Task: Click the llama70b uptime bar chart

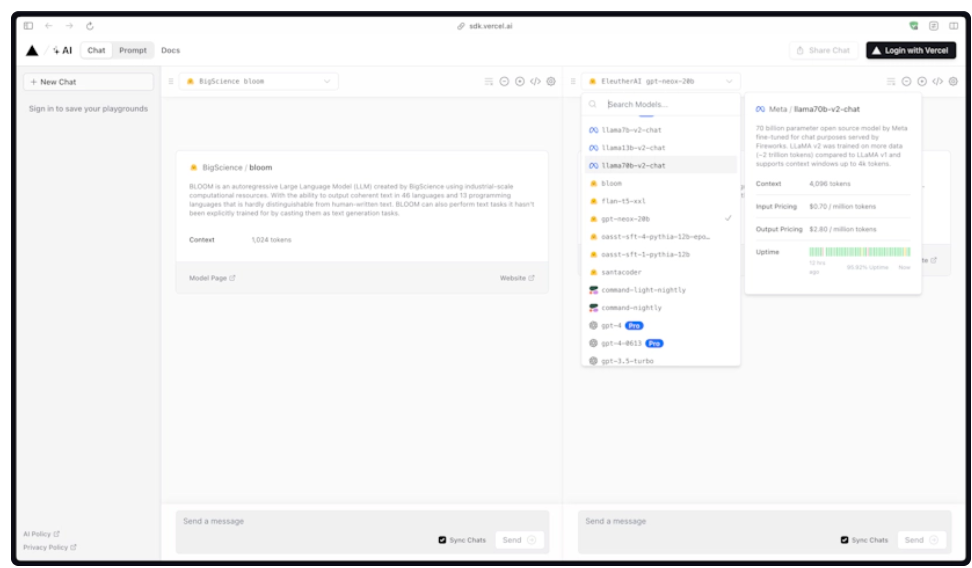Action: pyautogui.click(x=860, y=252)
